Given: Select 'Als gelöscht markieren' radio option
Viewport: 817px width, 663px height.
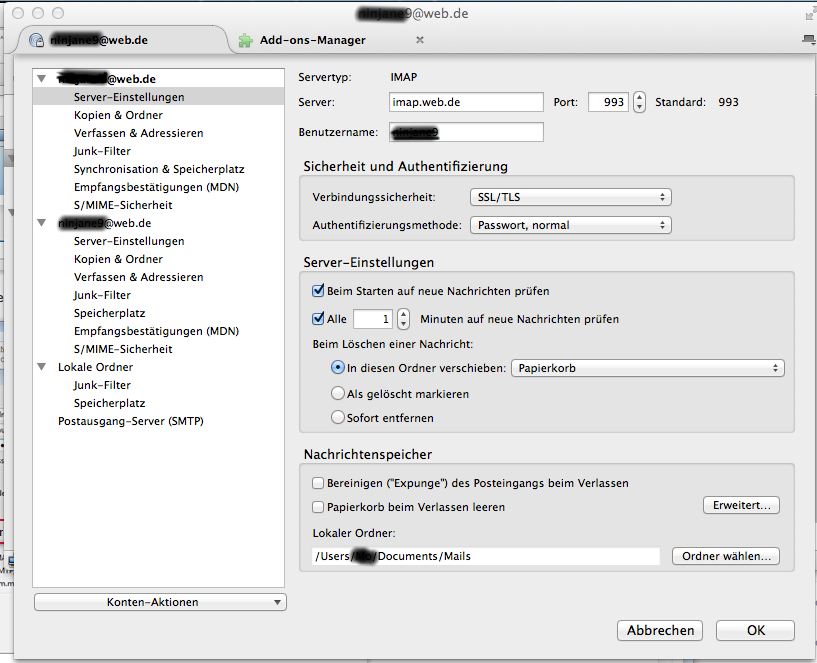Looking at the screenshot, I should point(338,394).
